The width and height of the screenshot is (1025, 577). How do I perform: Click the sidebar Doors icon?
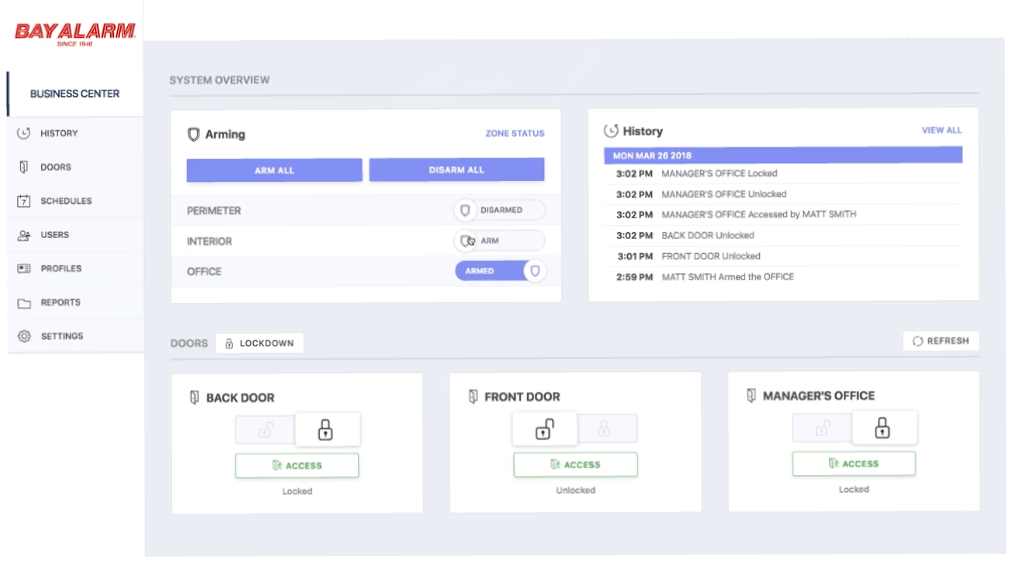tap(24, 167)
